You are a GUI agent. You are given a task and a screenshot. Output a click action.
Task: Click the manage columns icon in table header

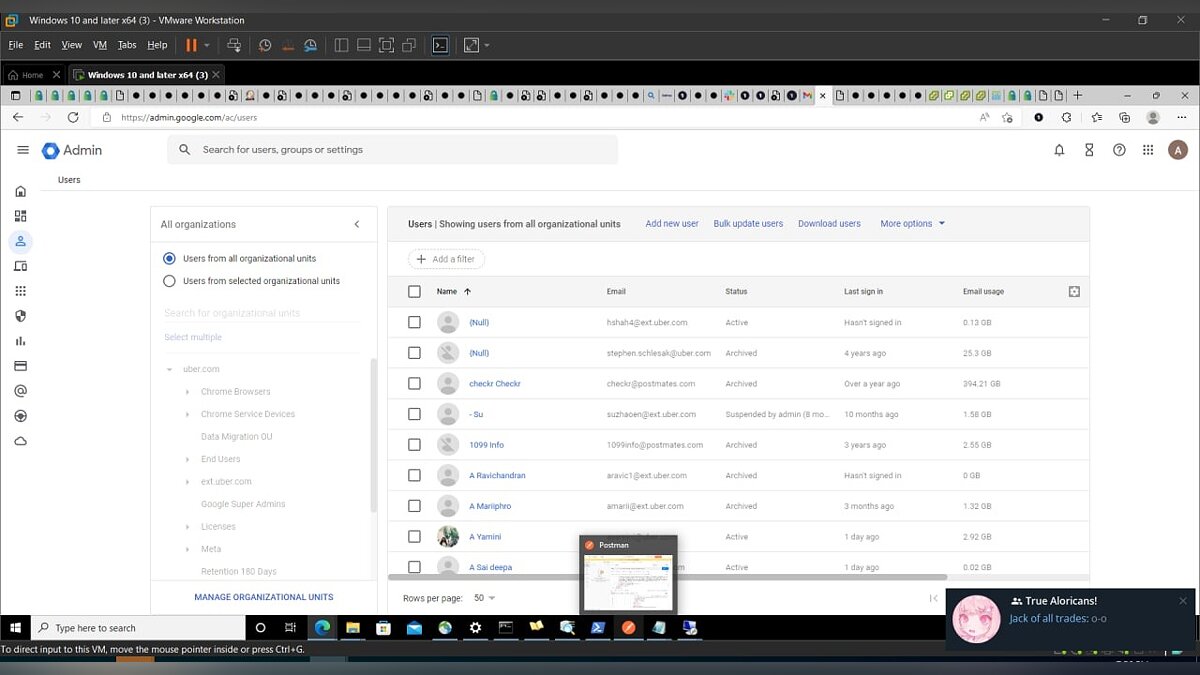click(x=1074, y=291)
